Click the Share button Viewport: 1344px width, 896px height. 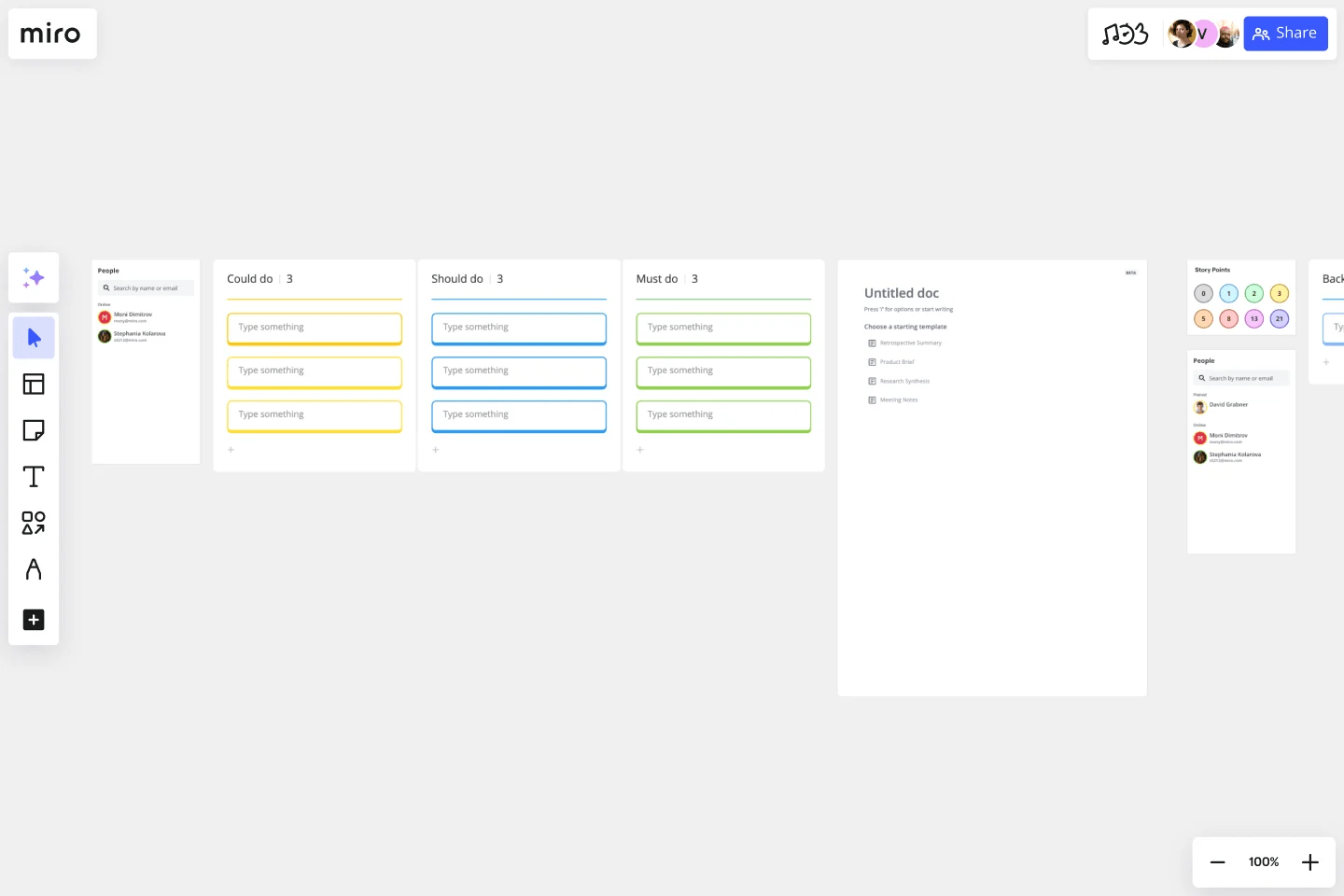coord(1286,33)
